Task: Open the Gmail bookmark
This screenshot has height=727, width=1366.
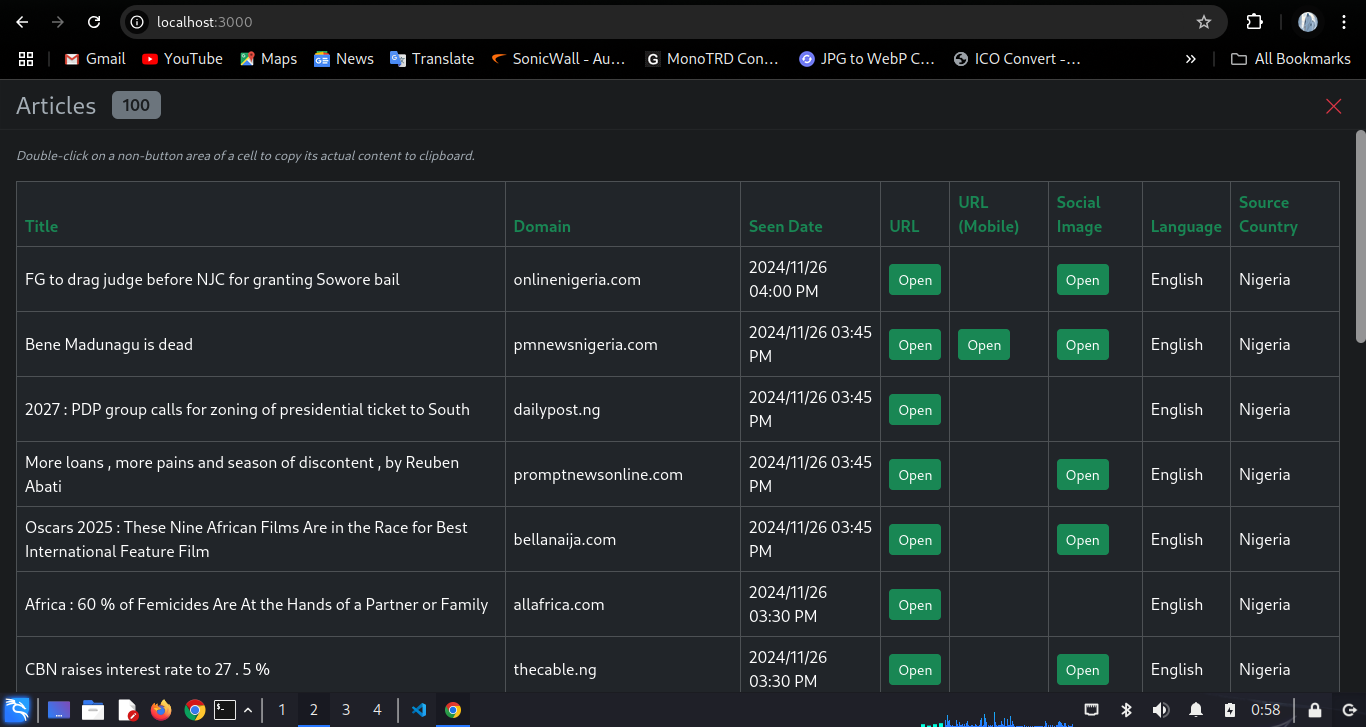Action: 95,59
